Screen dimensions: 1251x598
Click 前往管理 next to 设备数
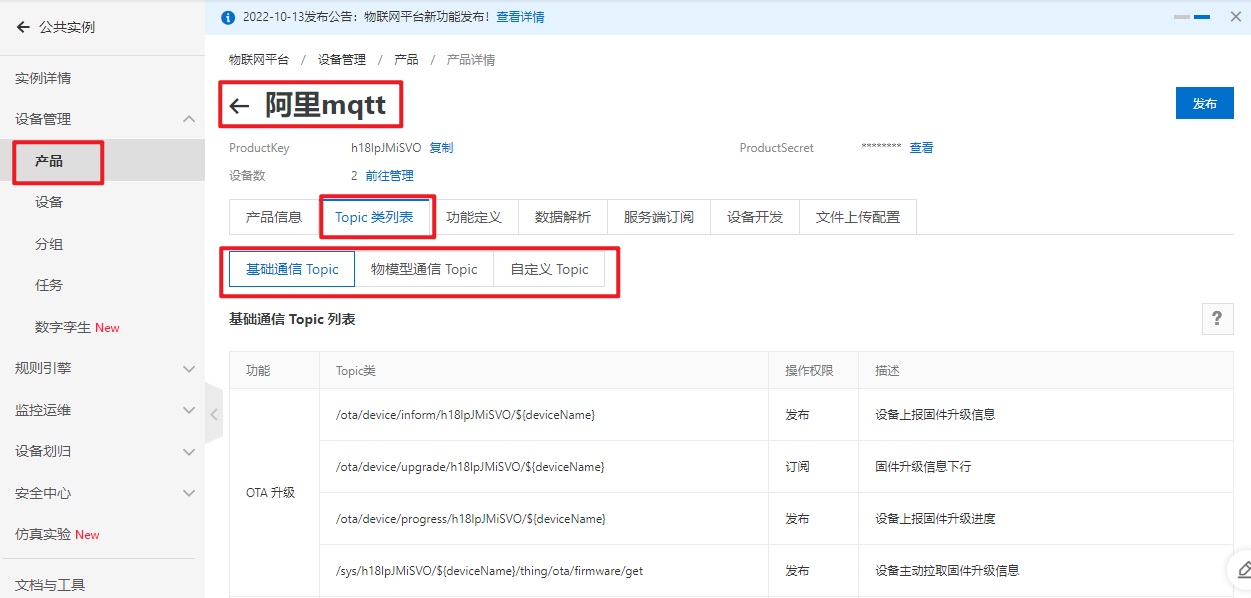click(x=391, y=175)
